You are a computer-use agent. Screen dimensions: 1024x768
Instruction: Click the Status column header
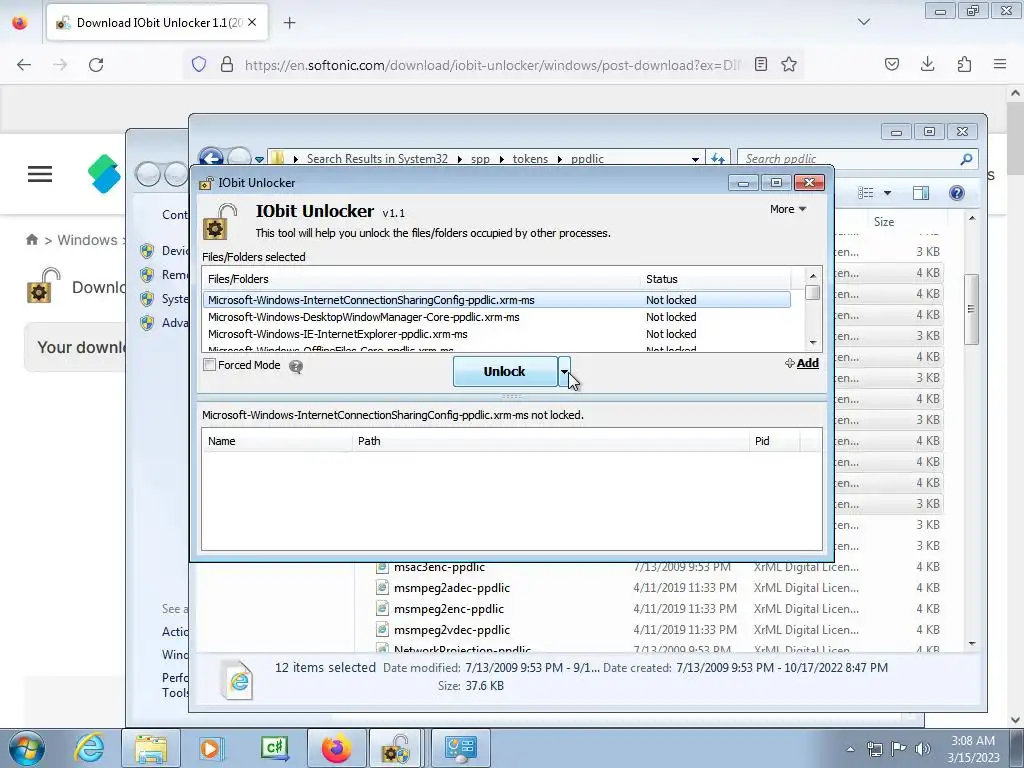point(716,279)
